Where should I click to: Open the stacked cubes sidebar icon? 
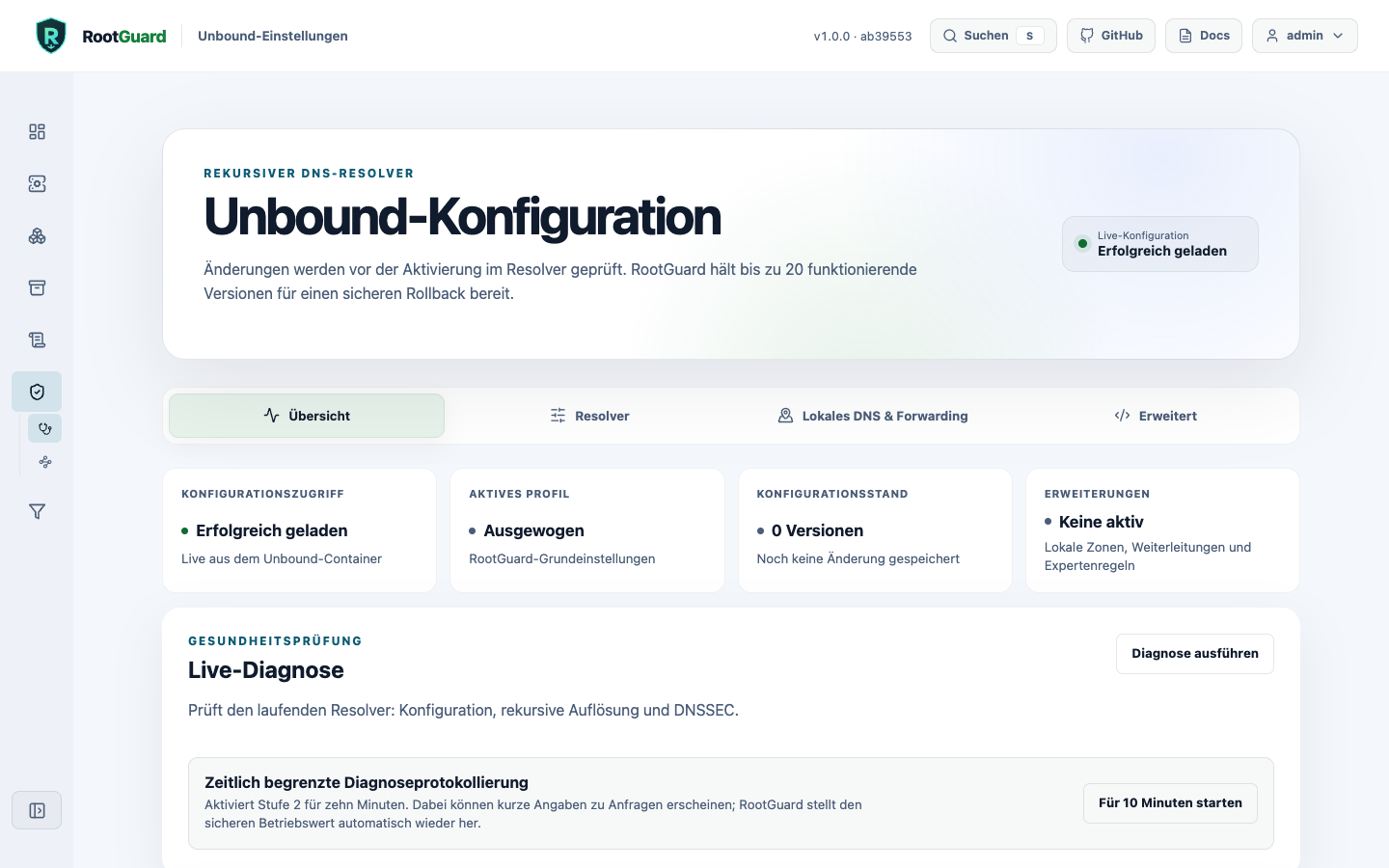click(37, 235)
